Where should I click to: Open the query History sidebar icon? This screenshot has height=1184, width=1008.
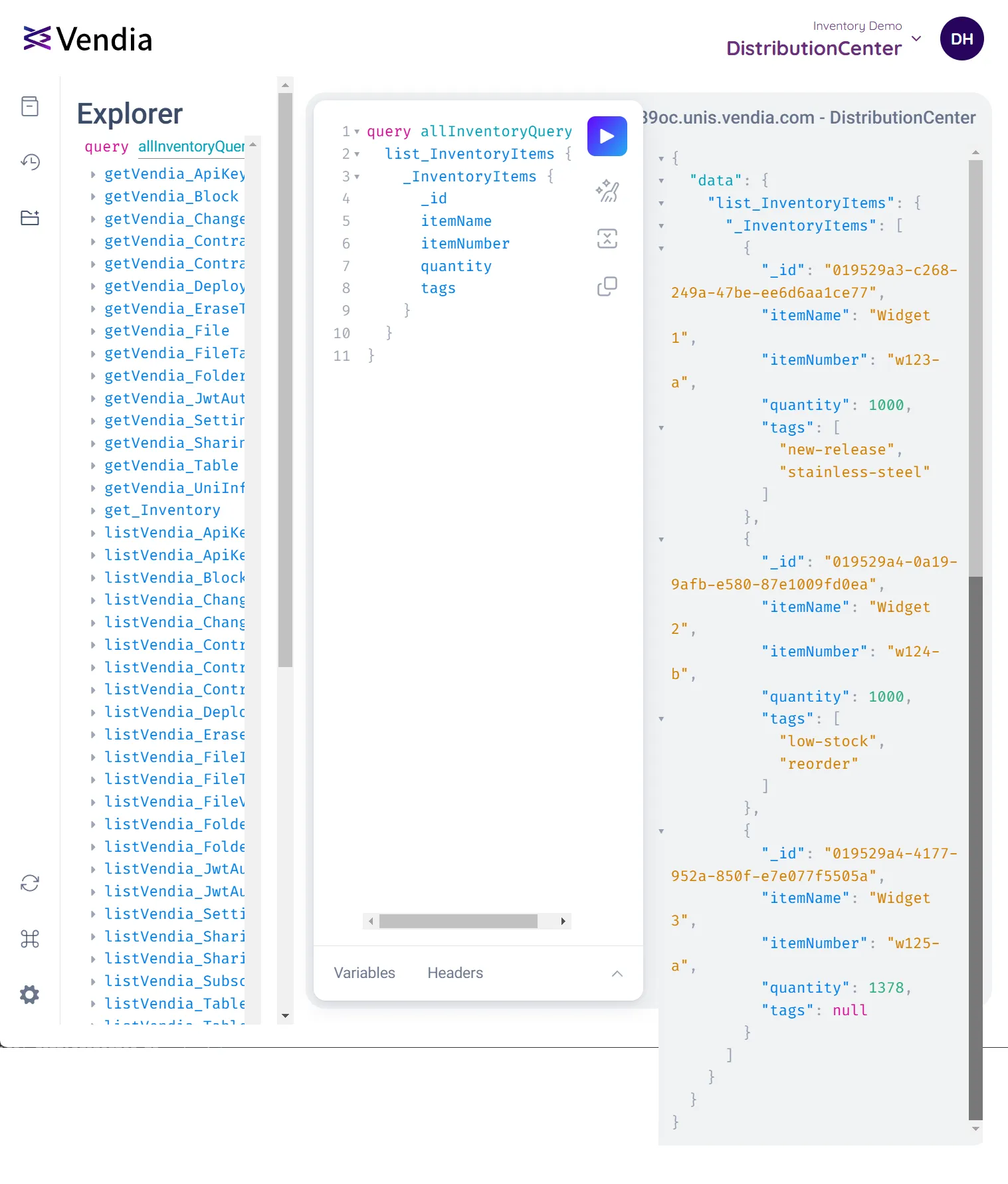click(30, 162)
